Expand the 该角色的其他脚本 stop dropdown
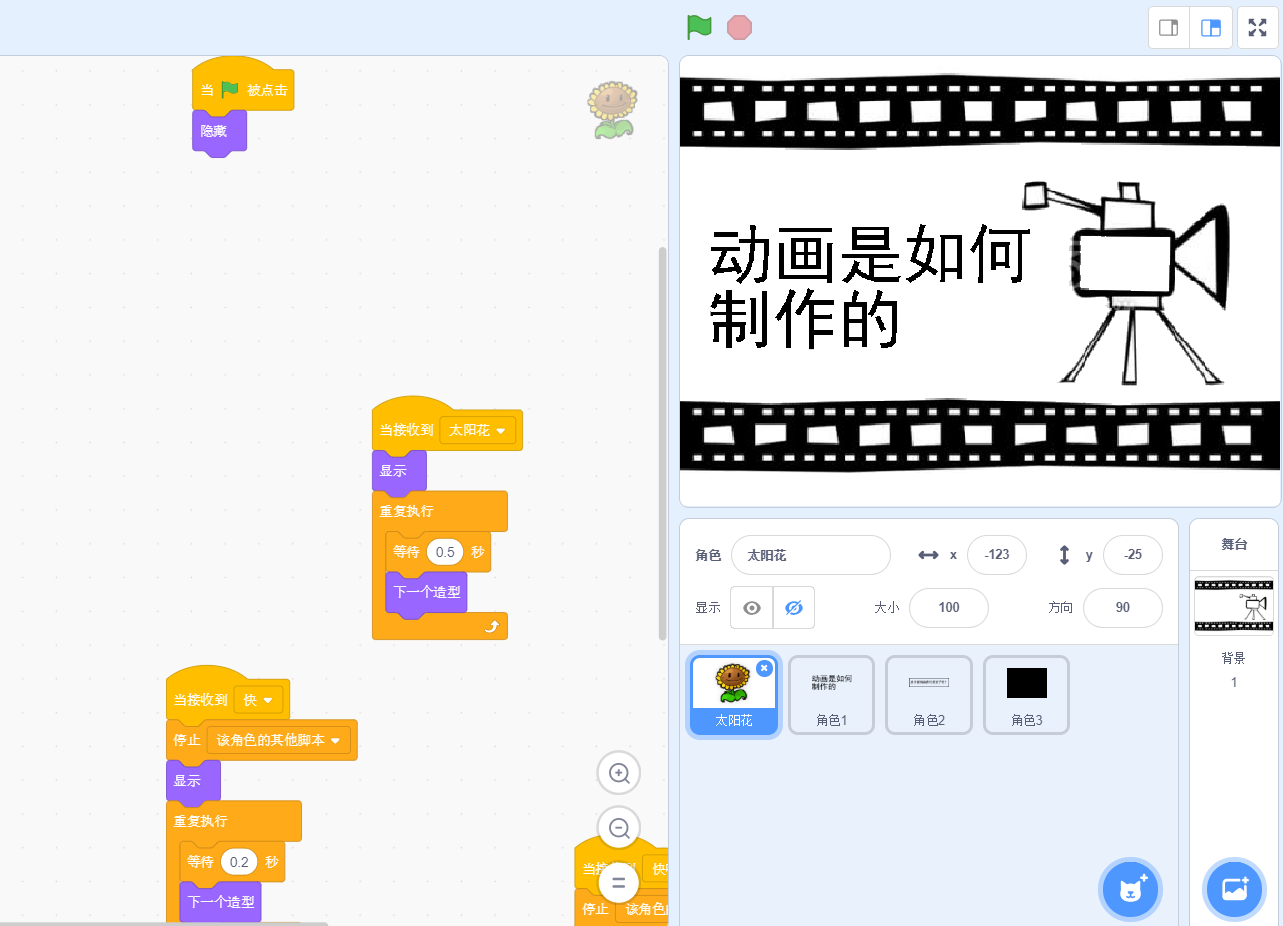The width and height of the screenshot is (1283, 926). point(280,740)
